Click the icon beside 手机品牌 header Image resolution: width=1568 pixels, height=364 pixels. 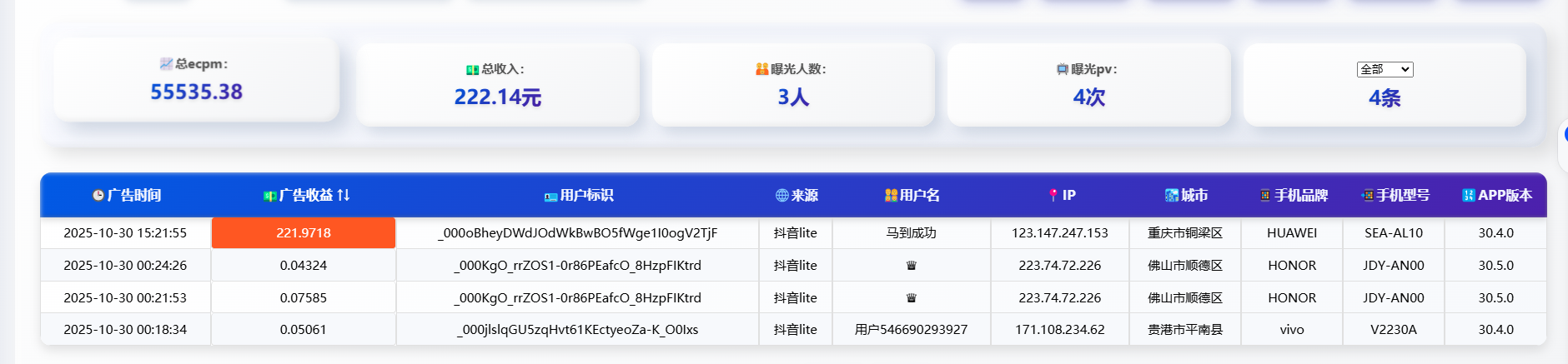point(1265,196)
